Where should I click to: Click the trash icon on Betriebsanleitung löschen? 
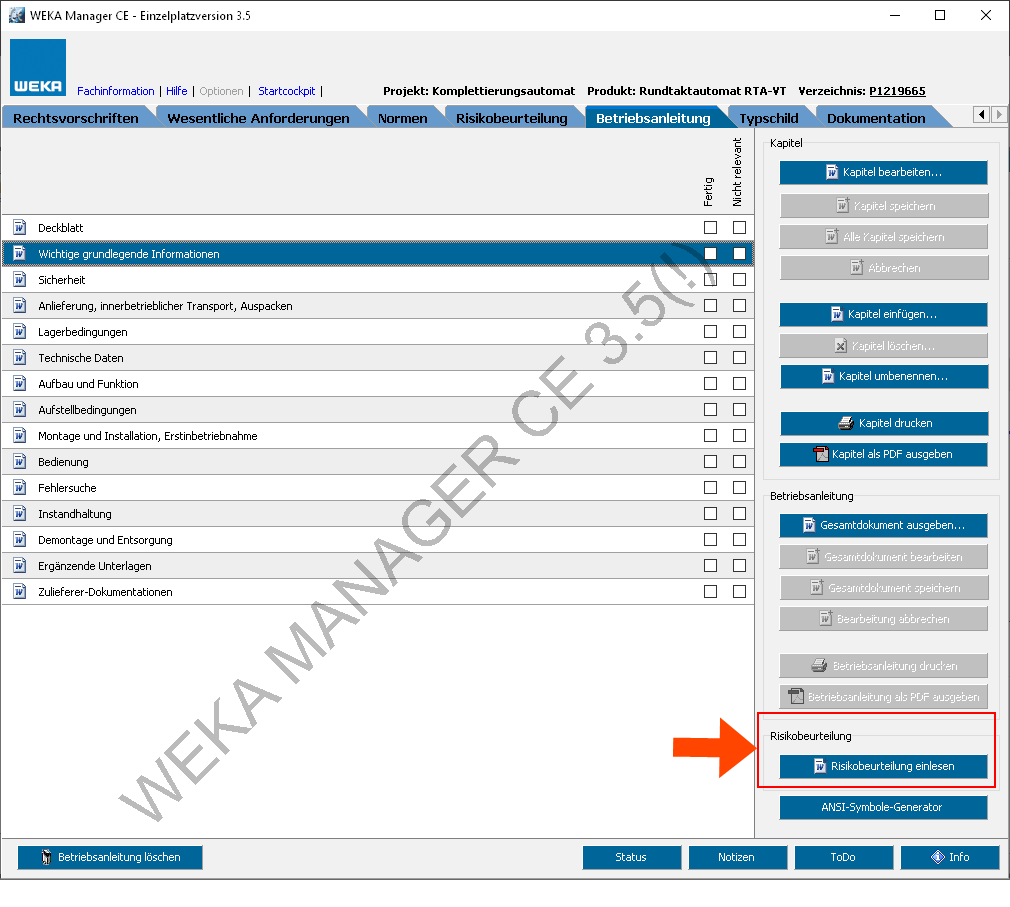click(x=46, y=857)
